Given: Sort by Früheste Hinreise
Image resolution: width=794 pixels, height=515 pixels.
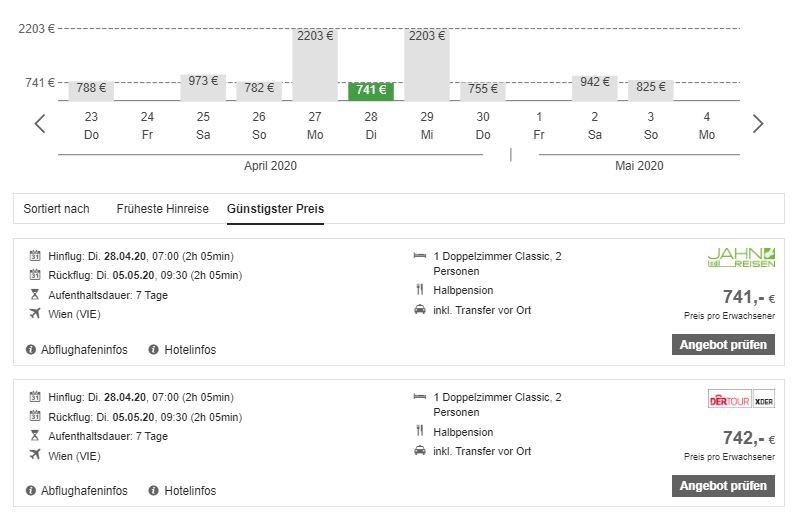Looking at the screenshot, I should pos(162,209).
